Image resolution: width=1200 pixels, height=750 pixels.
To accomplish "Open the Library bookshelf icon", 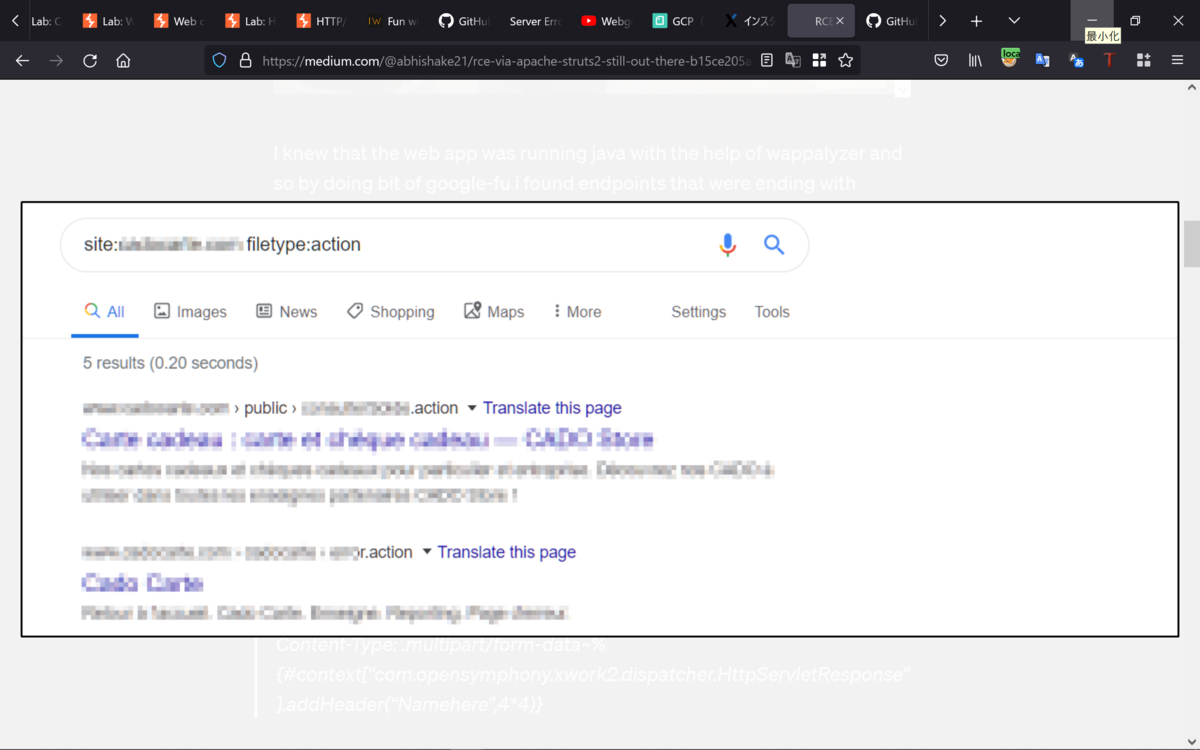I will pos(975,61).
